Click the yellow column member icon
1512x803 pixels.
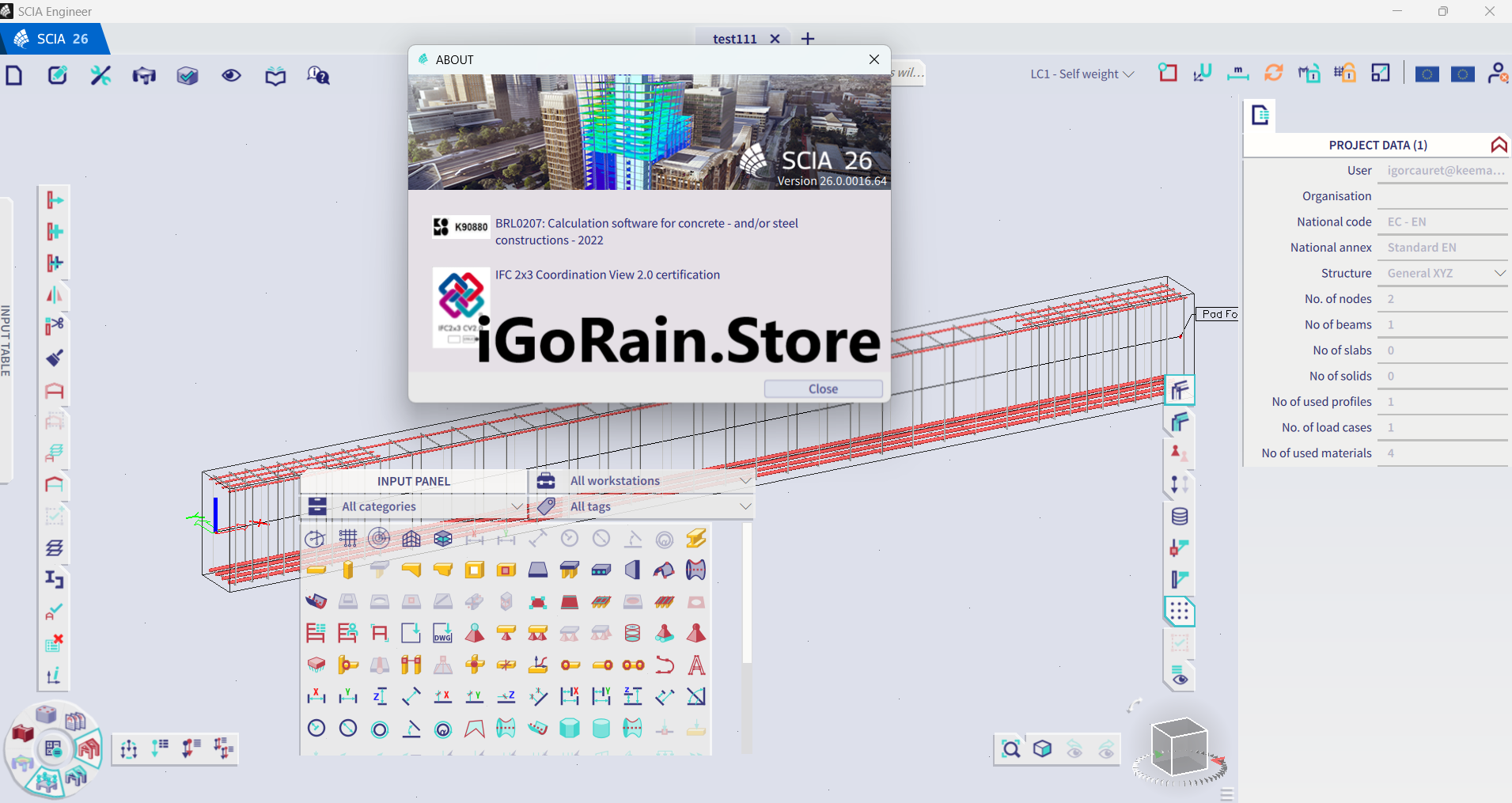coord(348,570)
